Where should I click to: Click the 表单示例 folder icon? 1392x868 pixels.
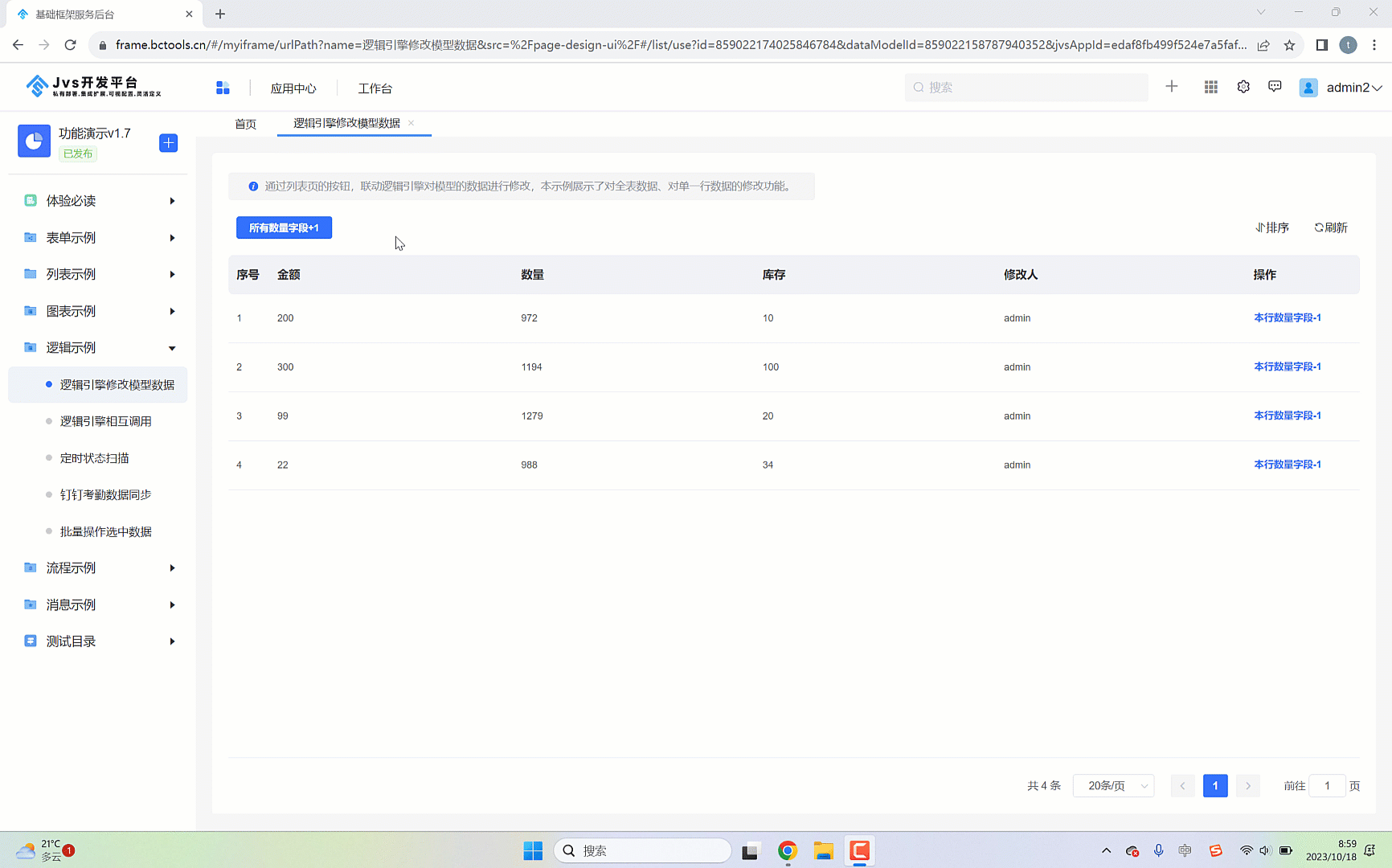click(x=31, y=237)
